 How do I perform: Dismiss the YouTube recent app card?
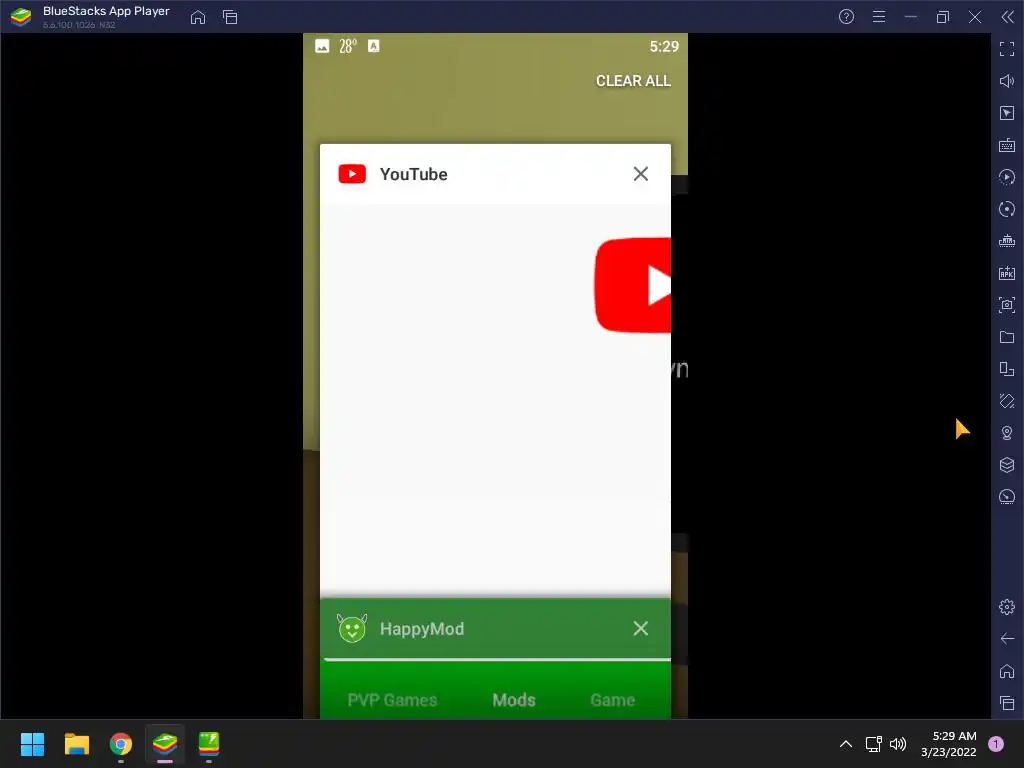tap(641, 174)
